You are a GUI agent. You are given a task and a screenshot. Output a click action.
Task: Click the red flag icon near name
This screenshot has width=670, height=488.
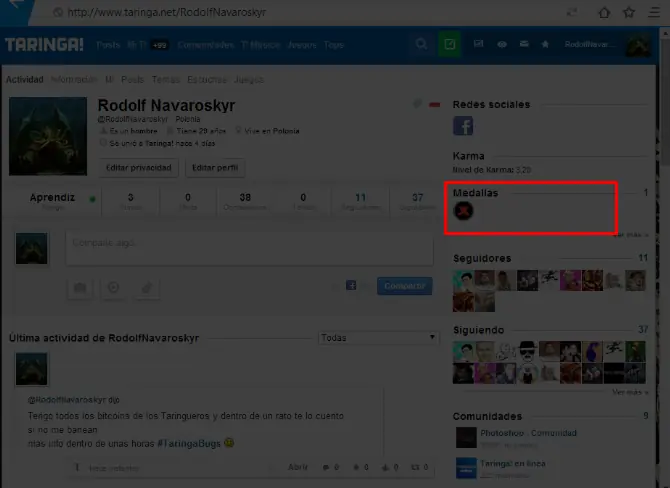pyautogui.click(x=435, y=104)
